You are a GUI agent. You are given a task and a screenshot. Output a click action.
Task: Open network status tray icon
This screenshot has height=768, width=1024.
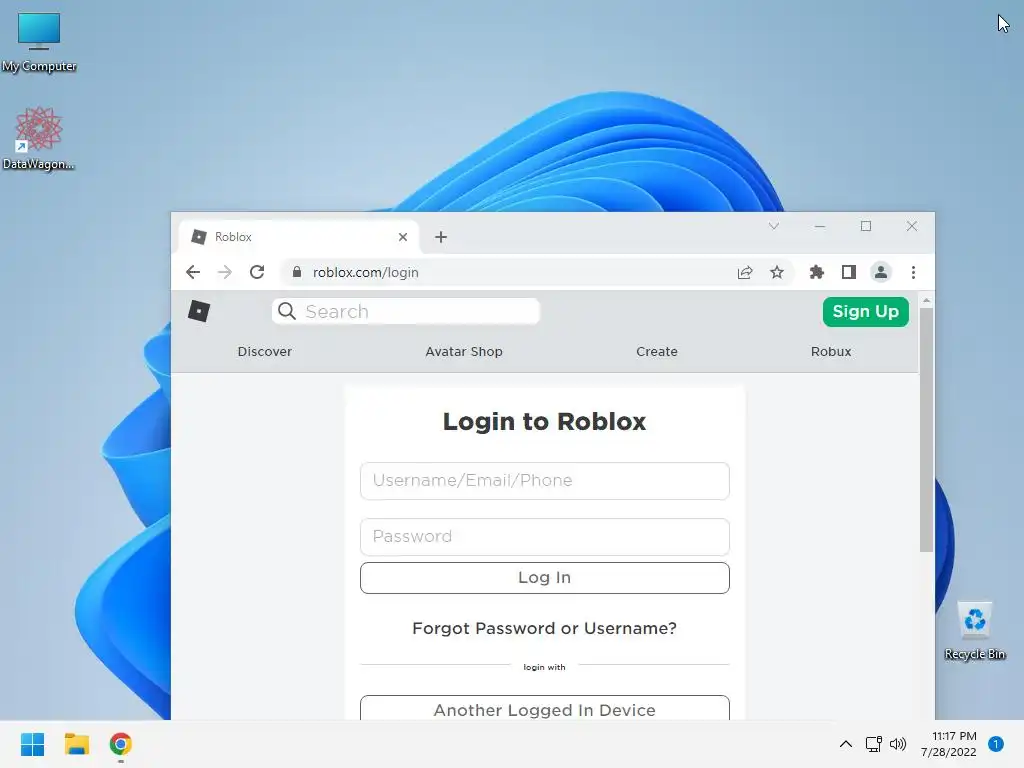pos(873,744)
